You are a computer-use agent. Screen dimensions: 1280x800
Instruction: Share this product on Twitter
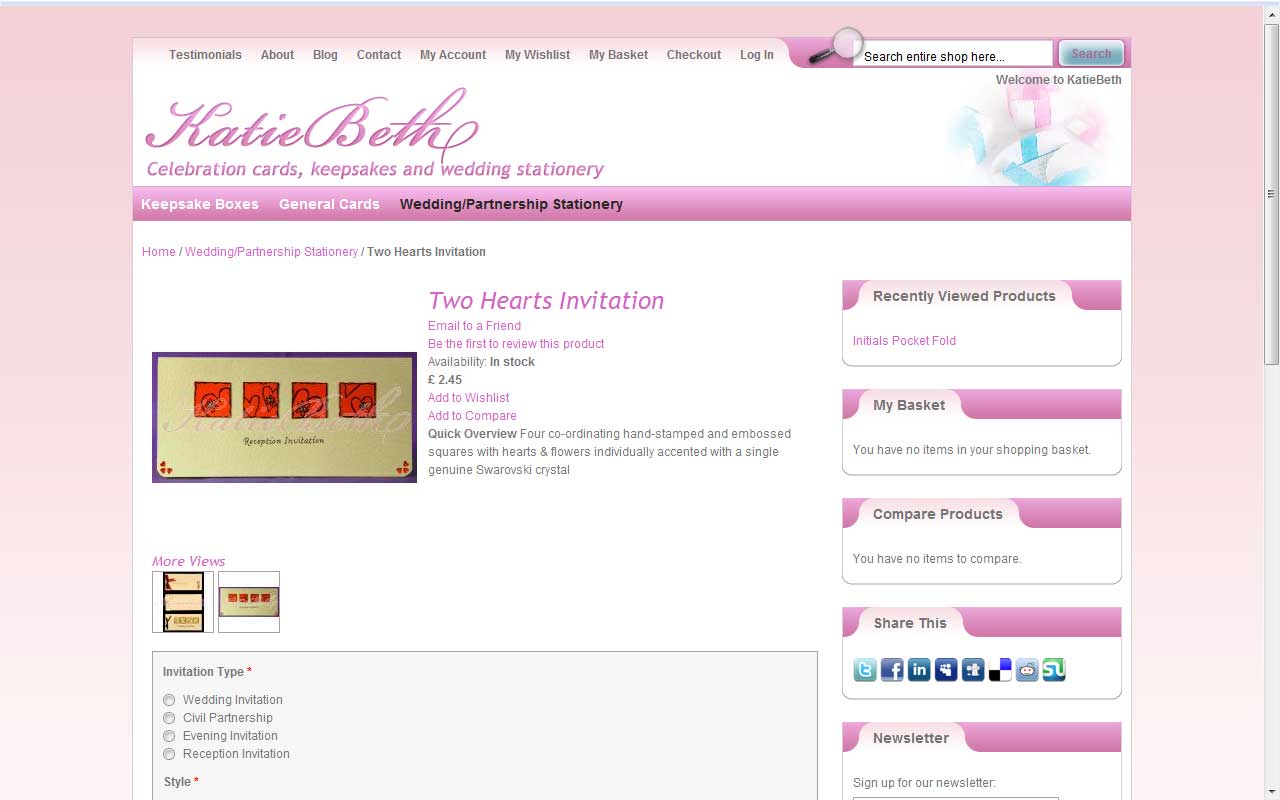click(x=865, y=670)
